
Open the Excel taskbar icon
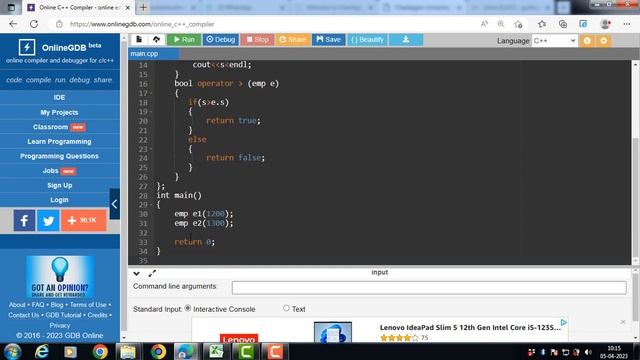216,351
